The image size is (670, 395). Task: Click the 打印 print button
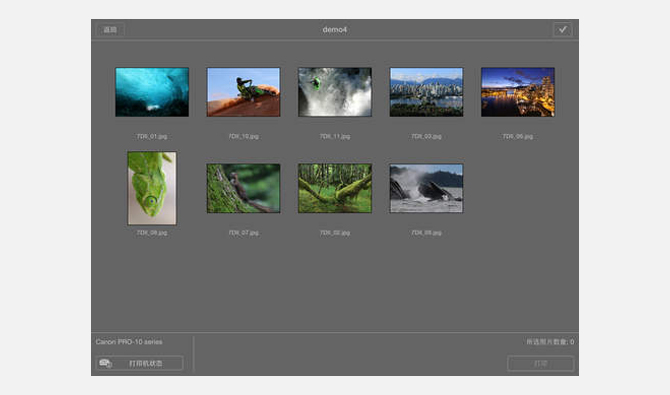click(x=541, y=363)
